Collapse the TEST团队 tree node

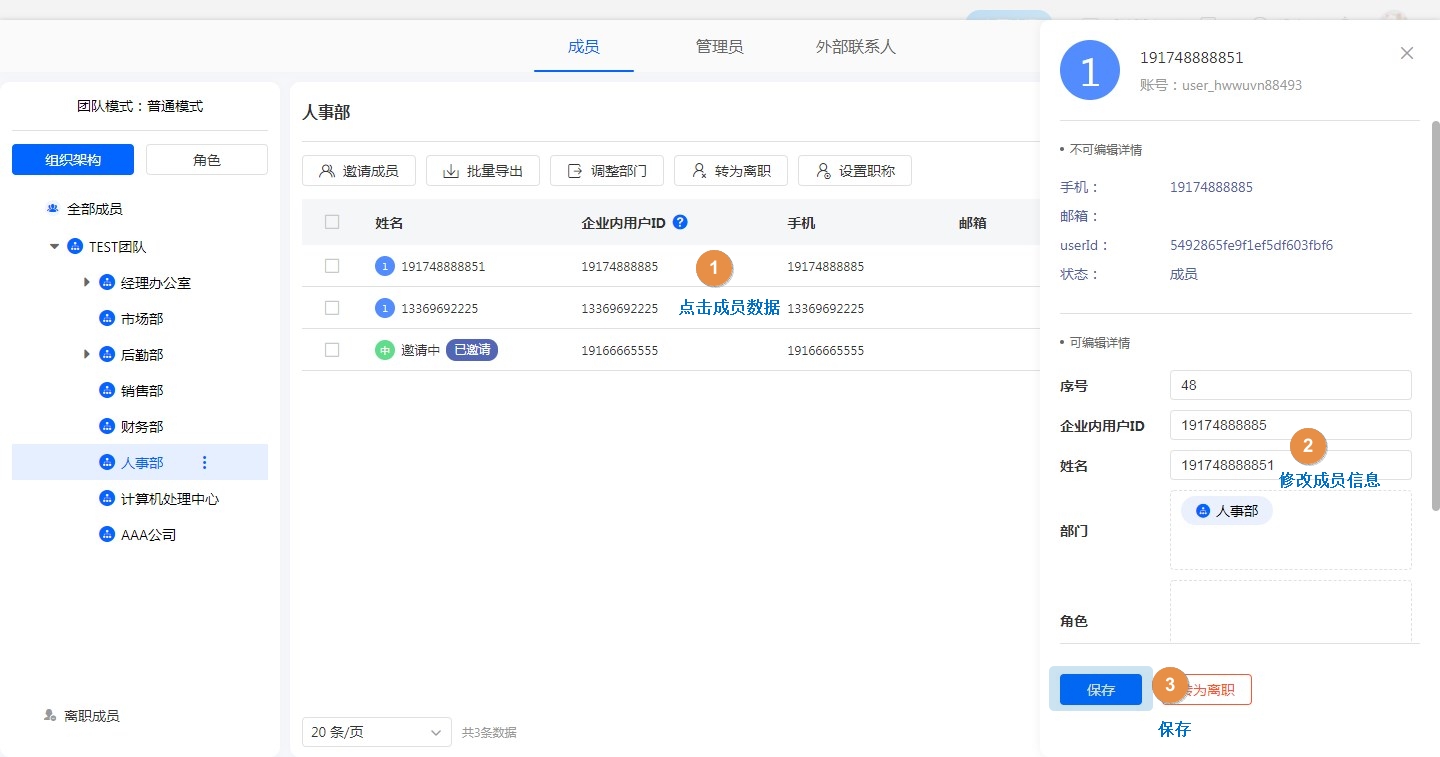point(54,246)
